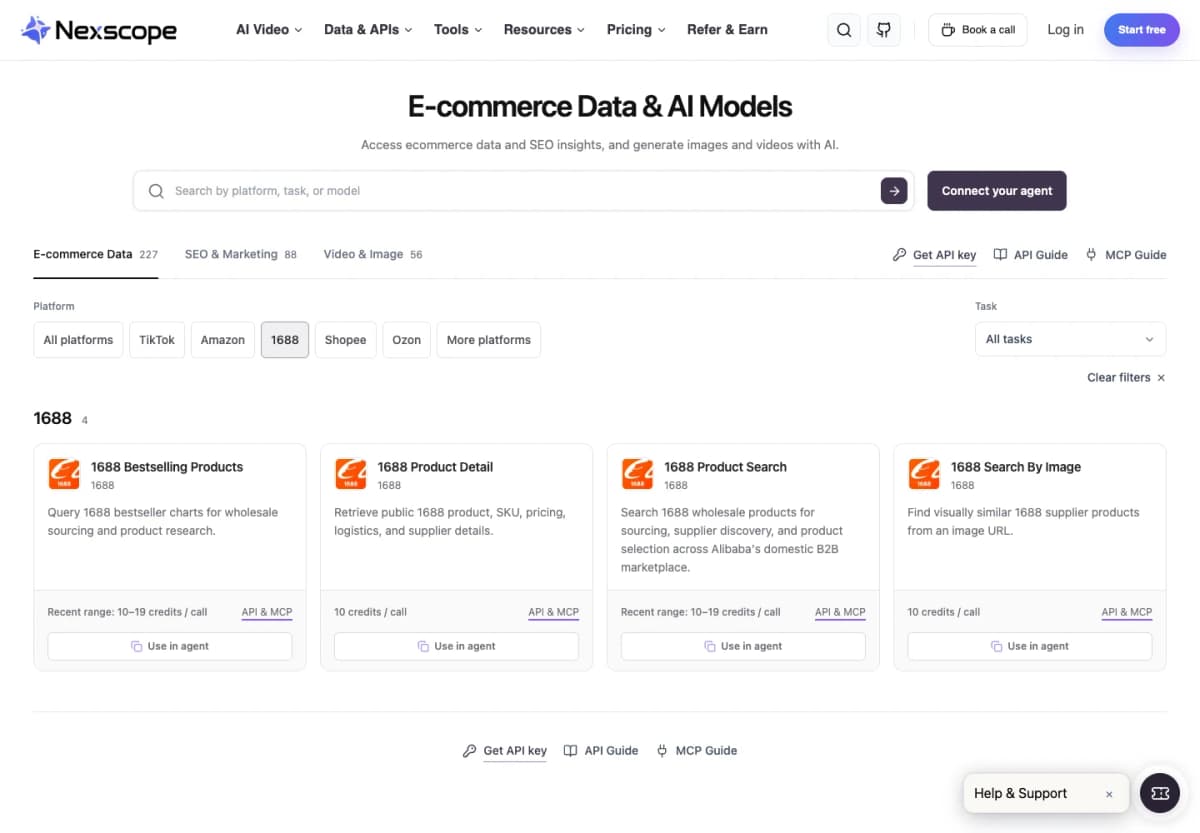The image size is (1200, 833).
Task: Open the GitHub icon button
Action: [x=884, y=30]
